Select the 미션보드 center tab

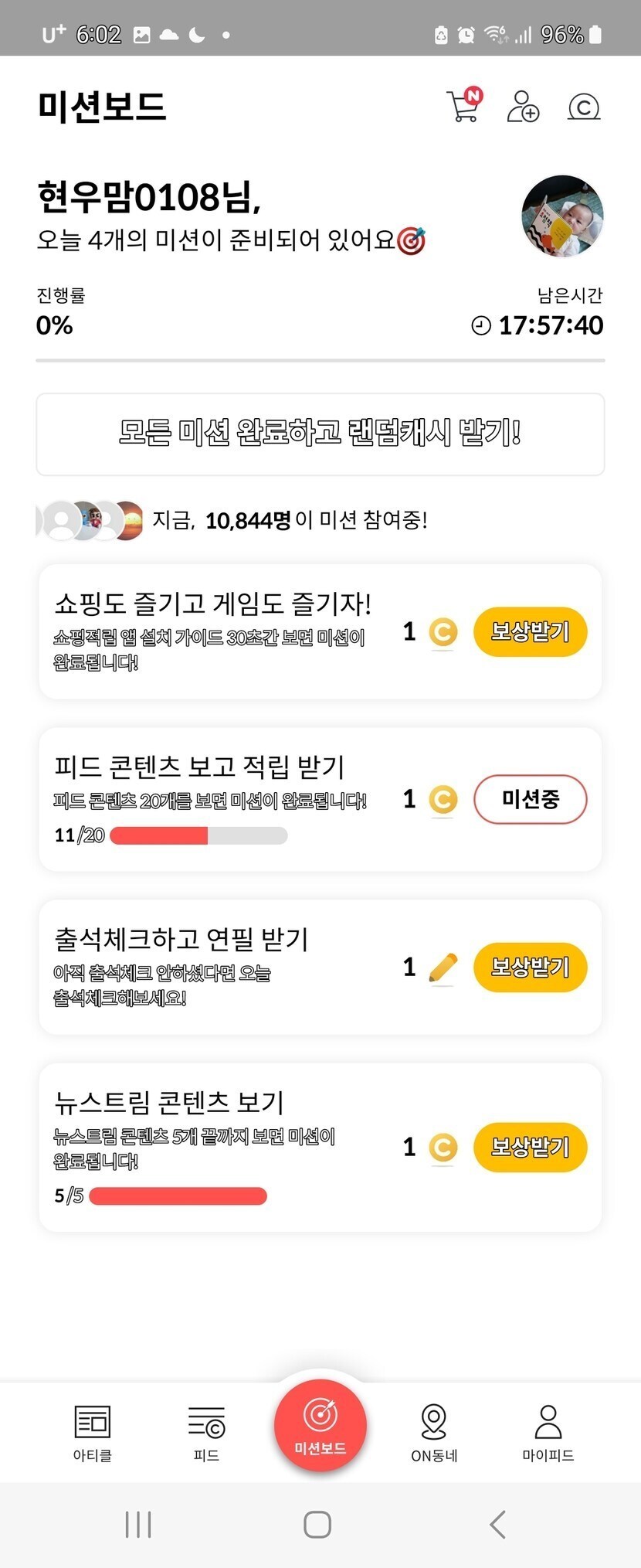[x=320, y=1426]
